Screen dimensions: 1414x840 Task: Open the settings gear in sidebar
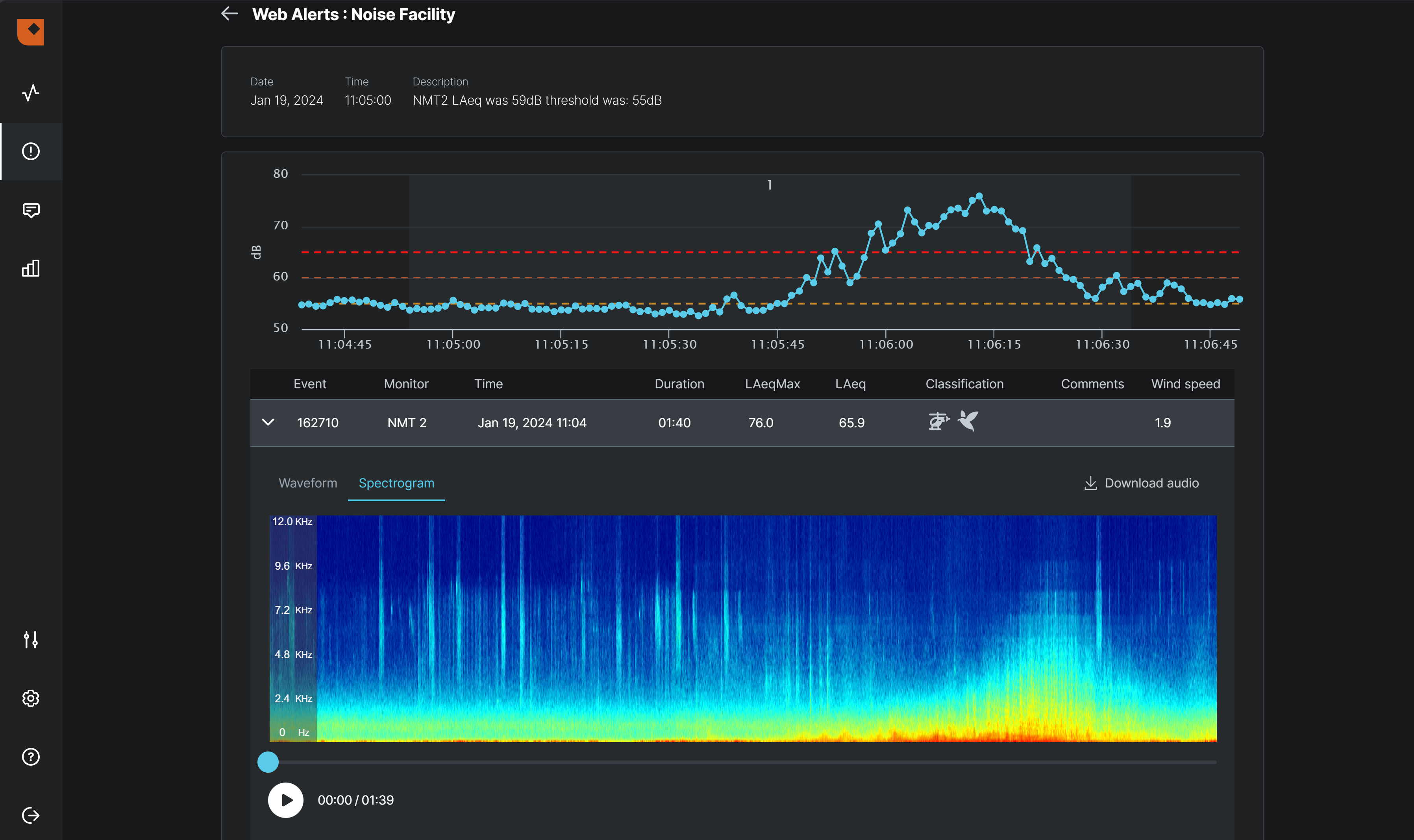point(31,698)
